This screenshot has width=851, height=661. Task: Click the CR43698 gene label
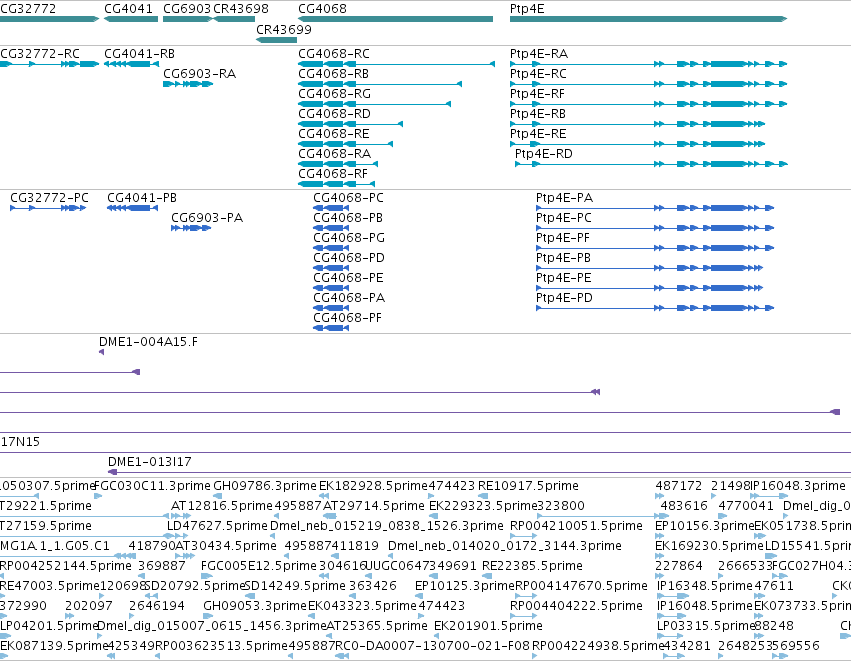click(x=240, y=9)
